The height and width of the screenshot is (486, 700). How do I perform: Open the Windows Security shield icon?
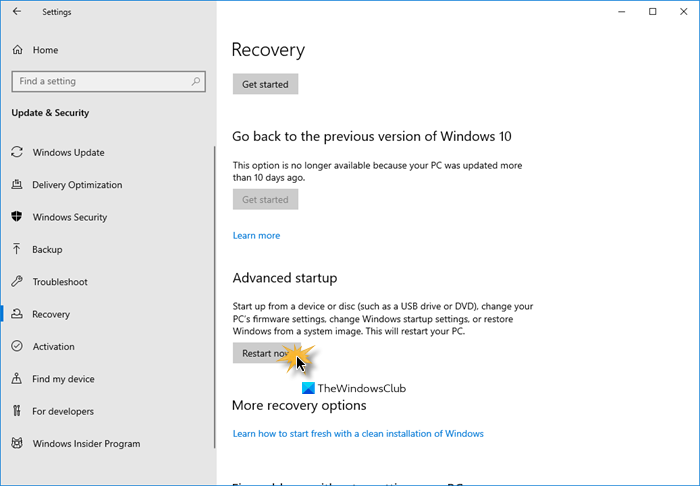[x=17, y=217]
